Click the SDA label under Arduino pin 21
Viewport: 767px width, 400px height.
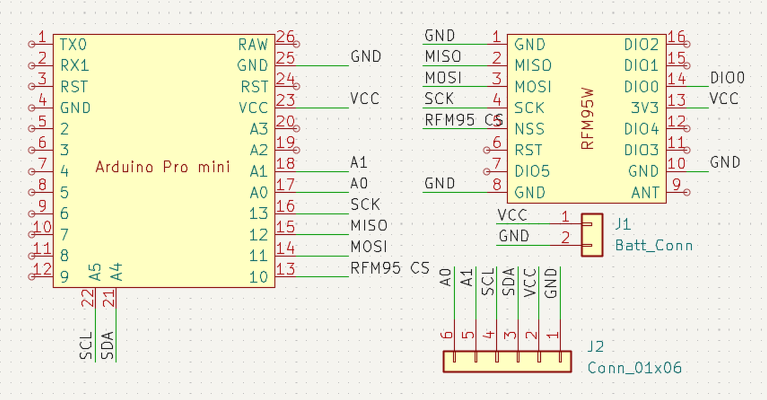click(x=107, y=346)
